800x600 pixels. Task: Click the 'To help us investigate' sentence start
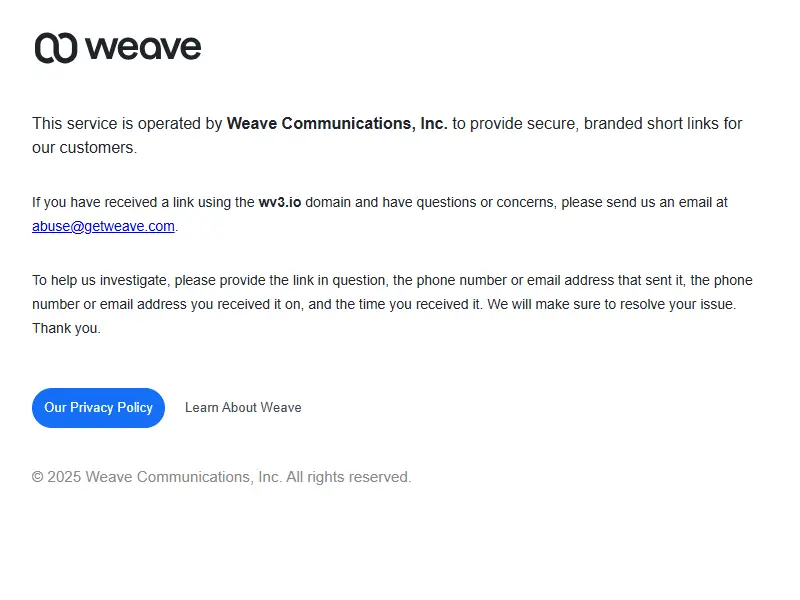pos(101,280)
